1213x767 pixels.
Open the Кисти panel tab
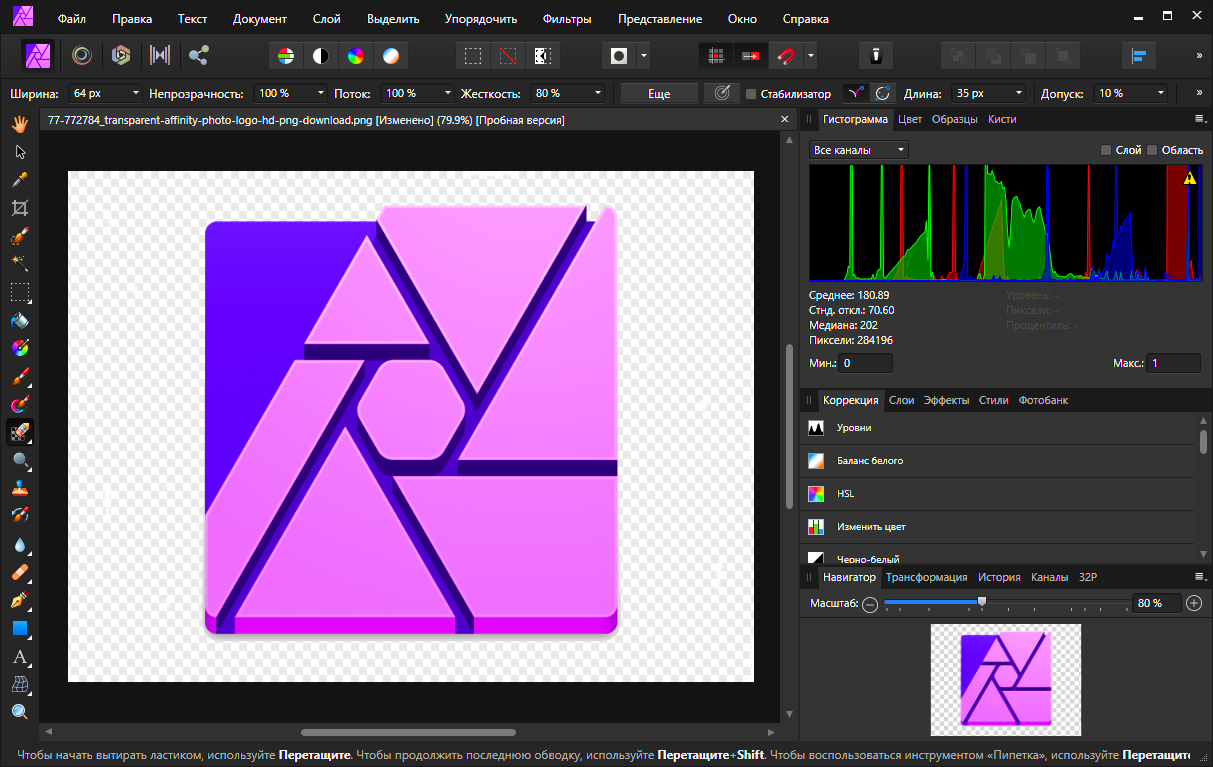pos(1002,119)
